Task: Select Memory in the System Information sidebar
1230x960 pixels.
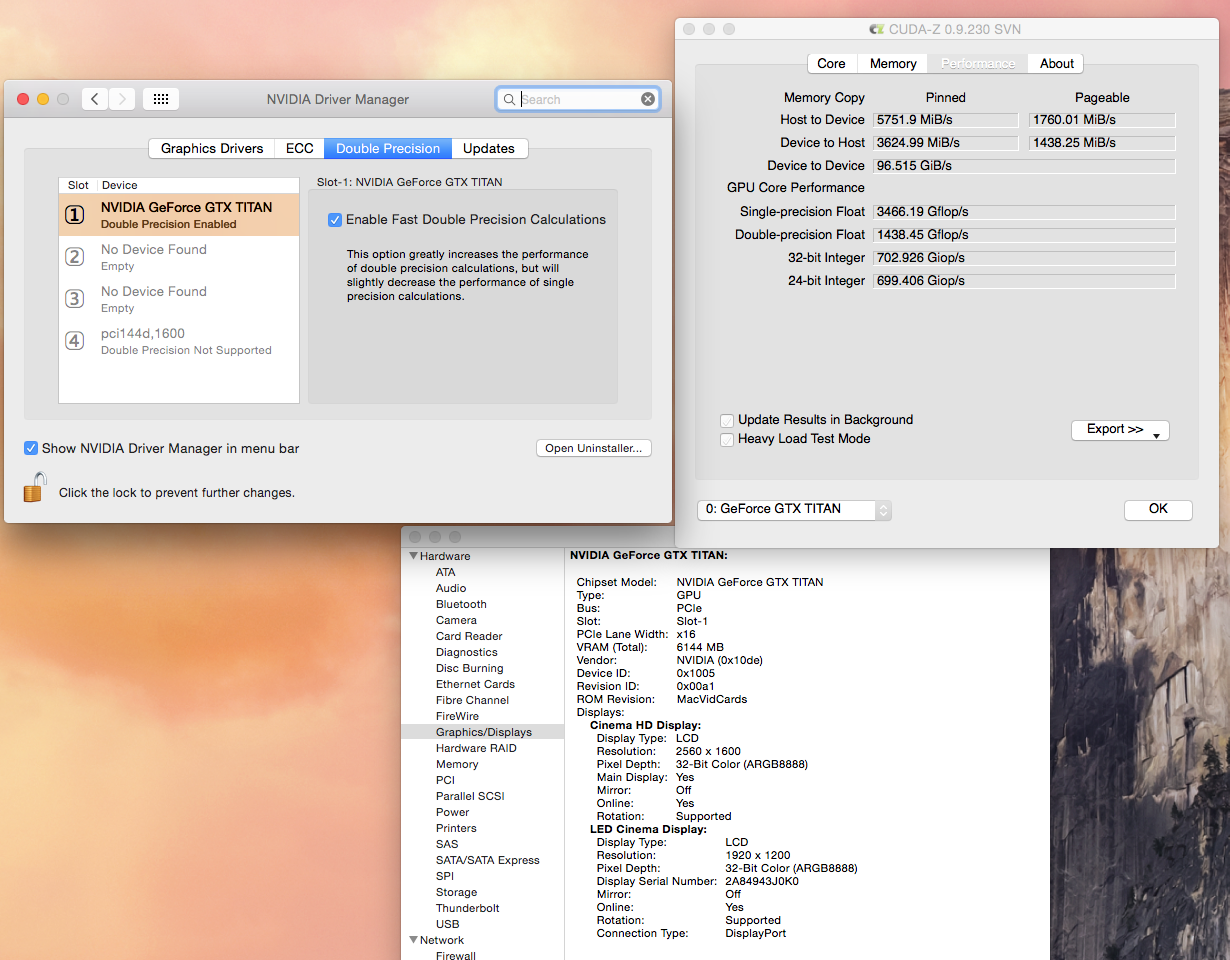Action: pos(457,764)
